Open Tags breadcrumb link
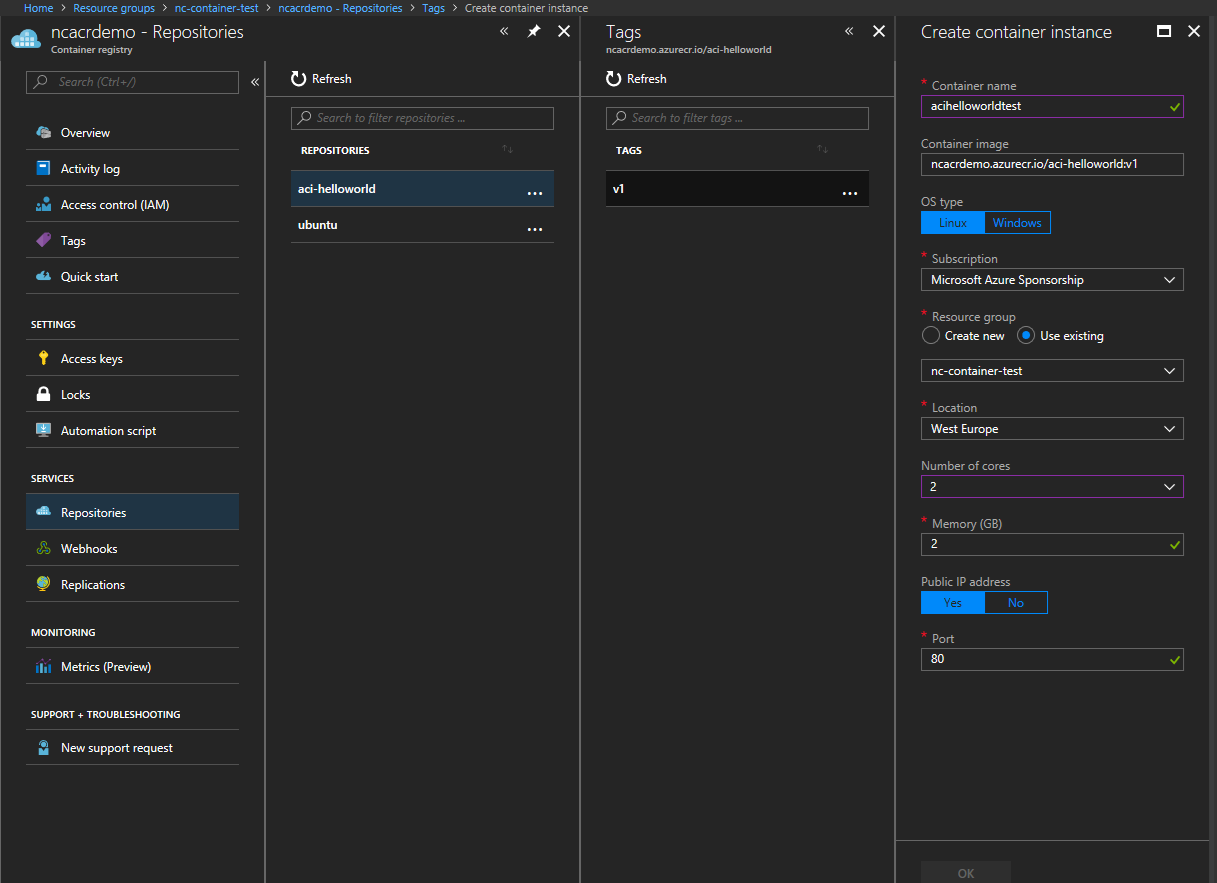 (x=434, y=8)
